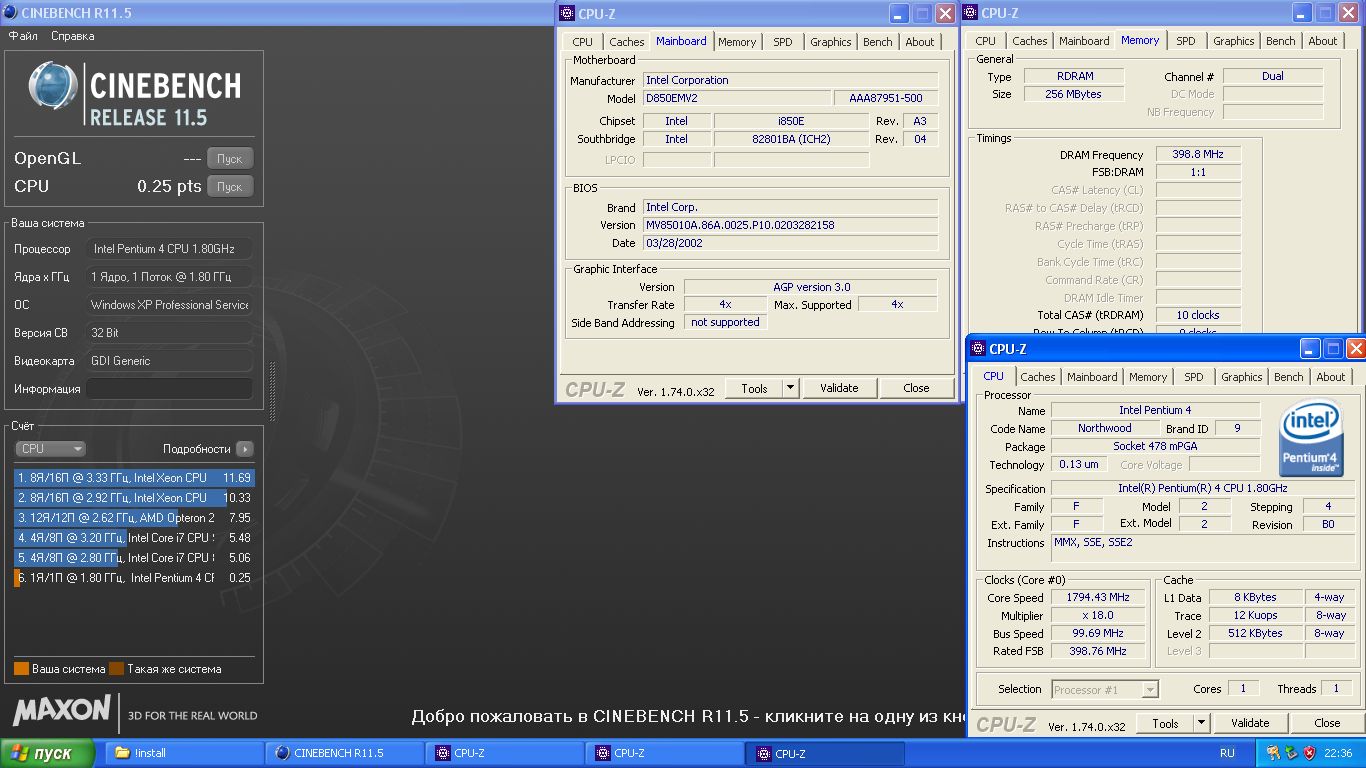Click Tools button in front CPU-Z window
Screen dimensions: 1366x768
click(x=1165, y=723)
